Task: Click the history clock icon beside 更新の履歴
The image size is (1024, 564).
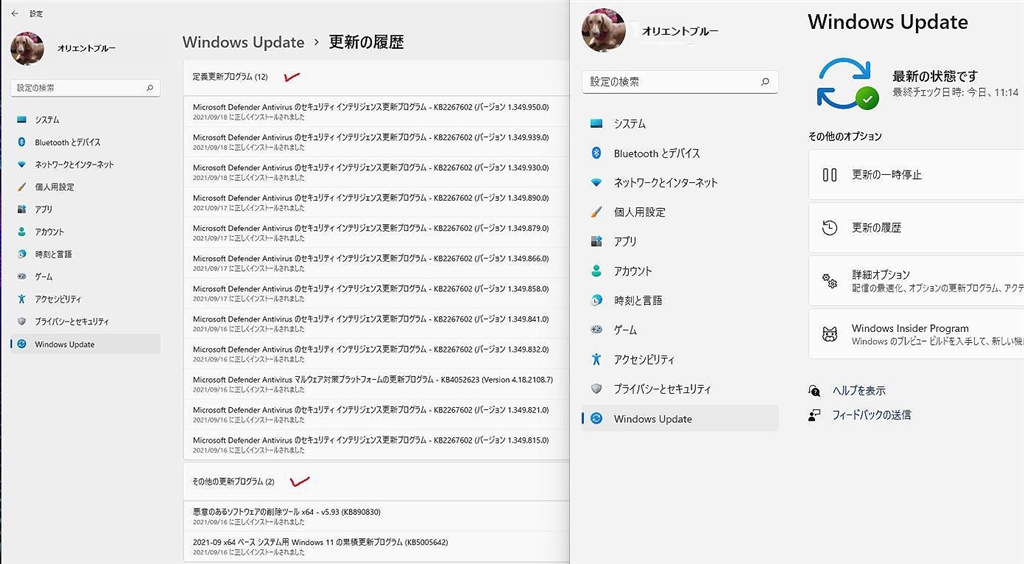Action: 829,228
